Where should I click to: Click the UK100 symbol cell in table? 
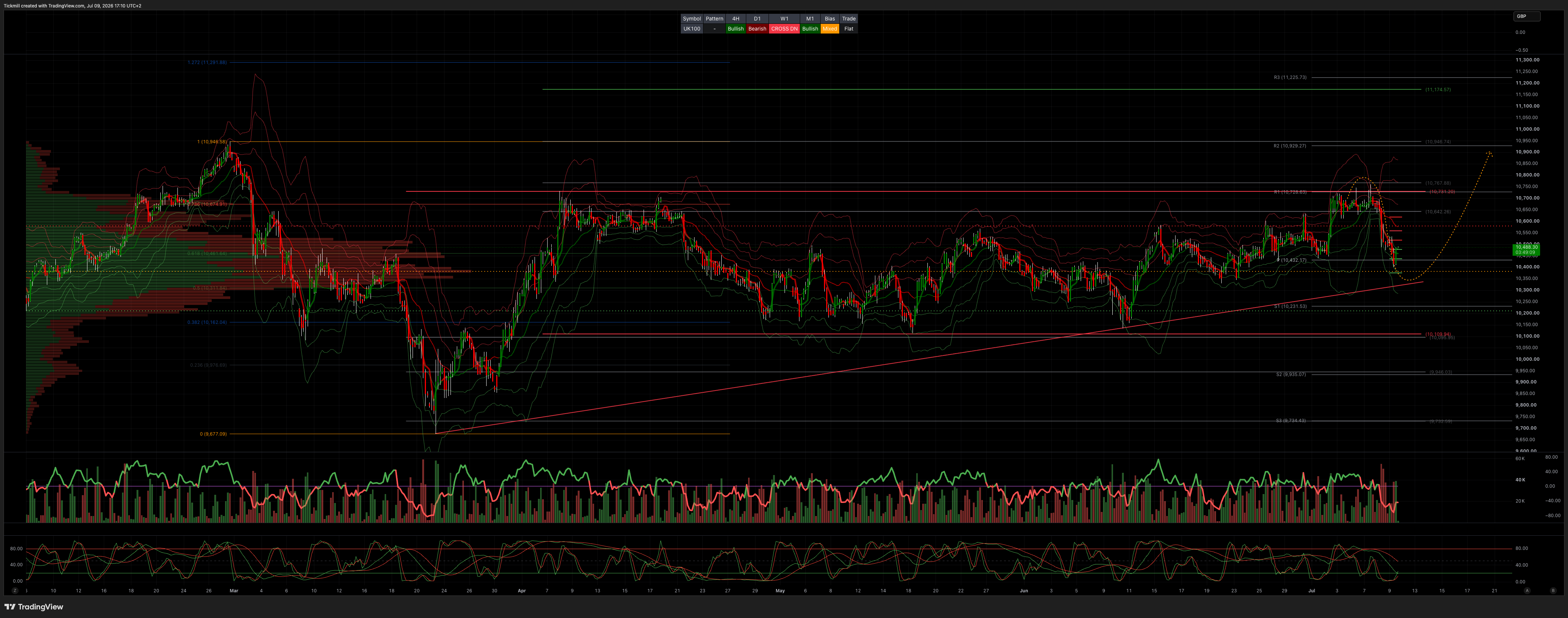point(692,29)
